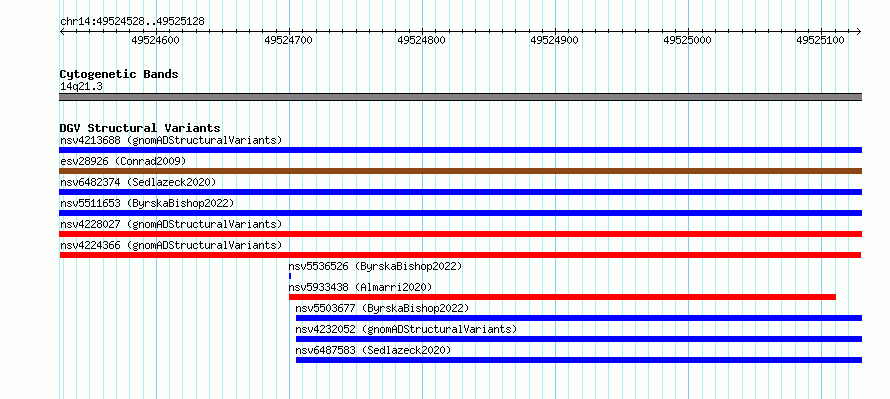Image resolution: width=890 pixels, height=399 pixels.
Task: Open nsv6487583 (Sedlazeck2020) label
Action: coord(373,350)
